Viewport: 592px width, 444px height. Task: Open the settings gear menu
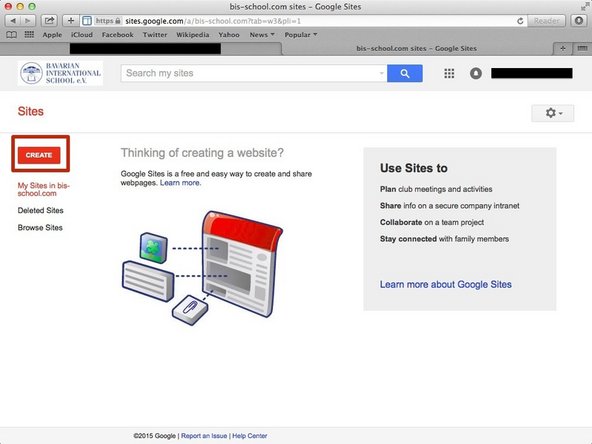(x=553, y=113)
